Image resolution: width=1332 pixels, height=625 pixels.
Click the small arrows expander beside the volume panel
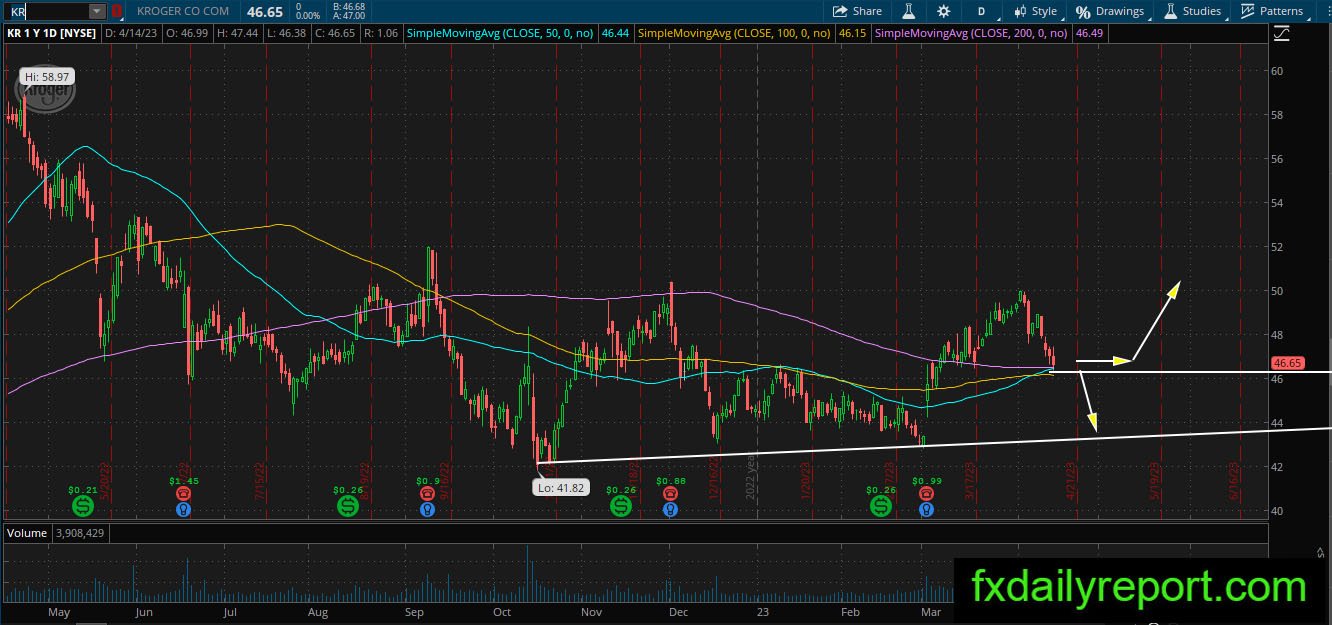(x=1322, y=552)
